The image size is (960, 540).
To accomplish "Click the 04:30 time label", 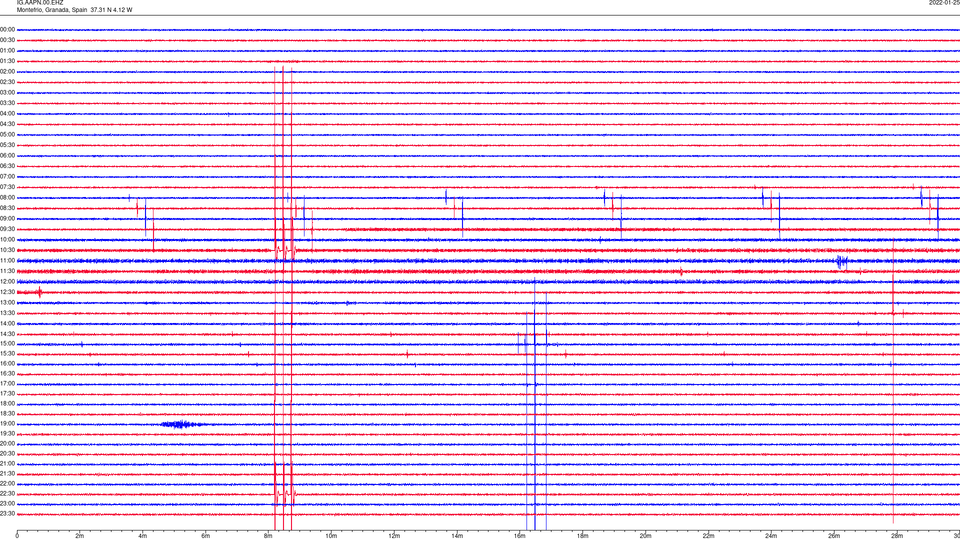I will coord(7,124).
